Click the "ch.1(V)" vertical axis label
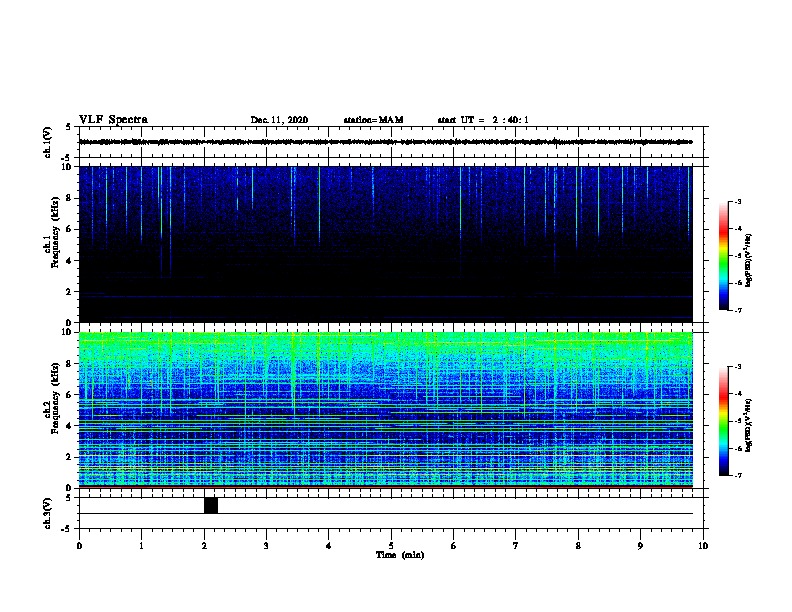 pos(47,142)
